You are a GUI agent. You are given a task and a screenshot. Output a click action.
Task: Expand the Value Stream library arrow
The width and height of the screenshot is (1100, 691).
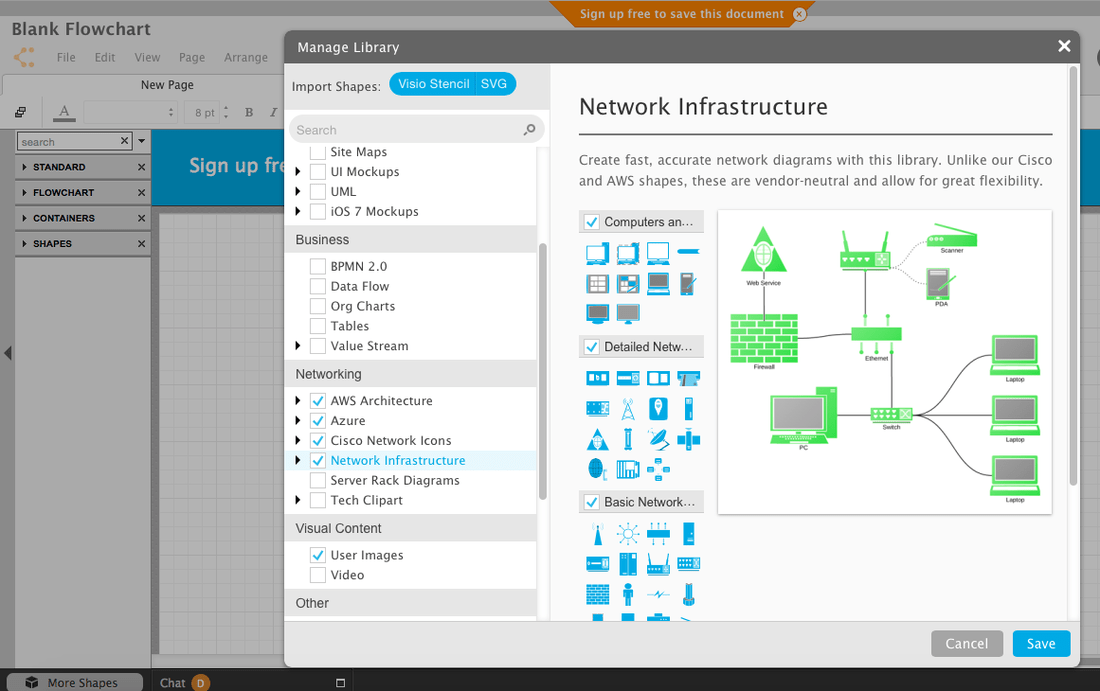coord(297,346)
